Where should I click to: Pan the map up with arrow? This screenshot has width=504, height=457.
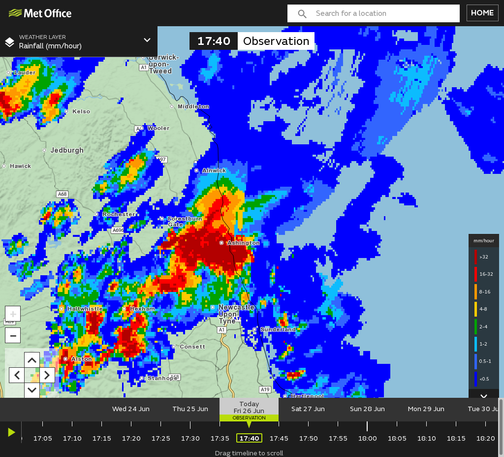(32, 360)
